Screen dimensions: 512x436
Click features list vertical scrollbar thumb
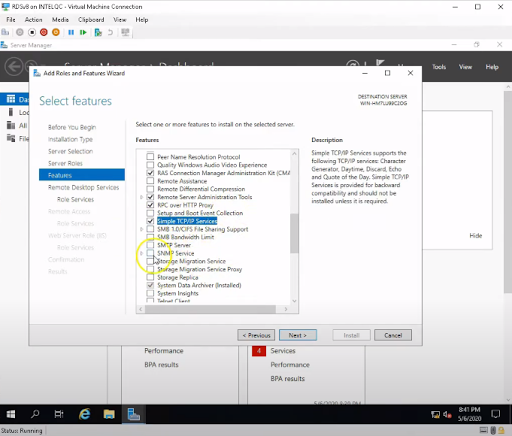[x=294, y=233]
